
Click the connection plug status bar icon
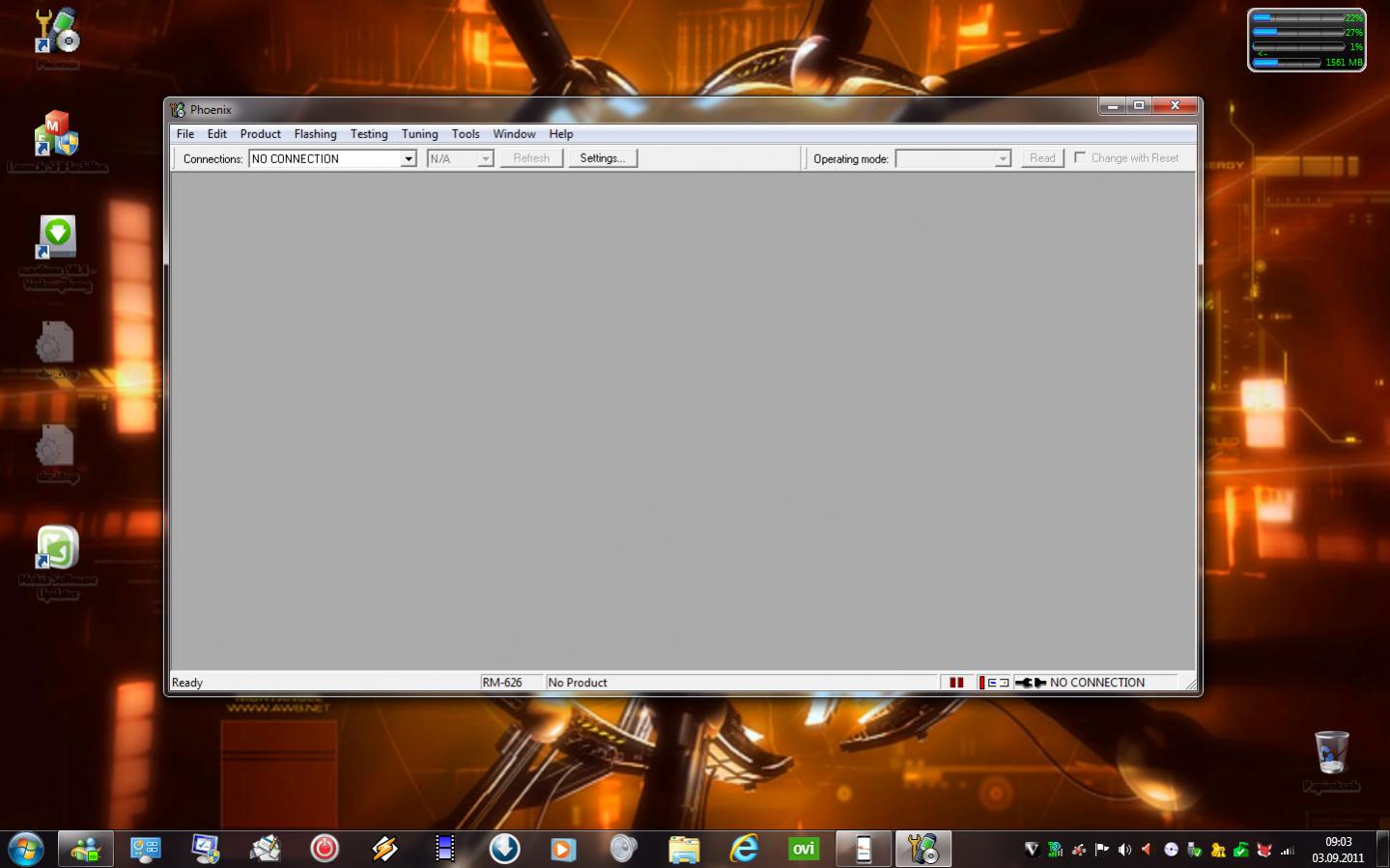point(1031,683)
